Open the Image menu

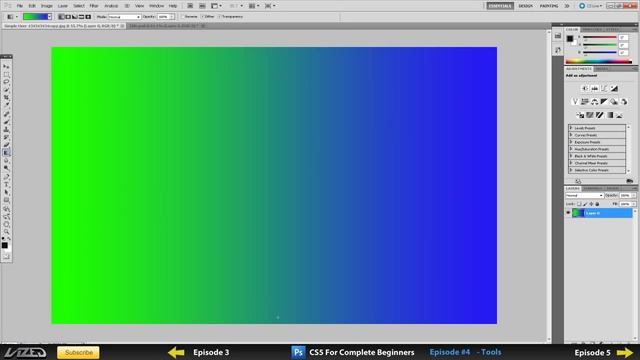click(x=47, y=6)
